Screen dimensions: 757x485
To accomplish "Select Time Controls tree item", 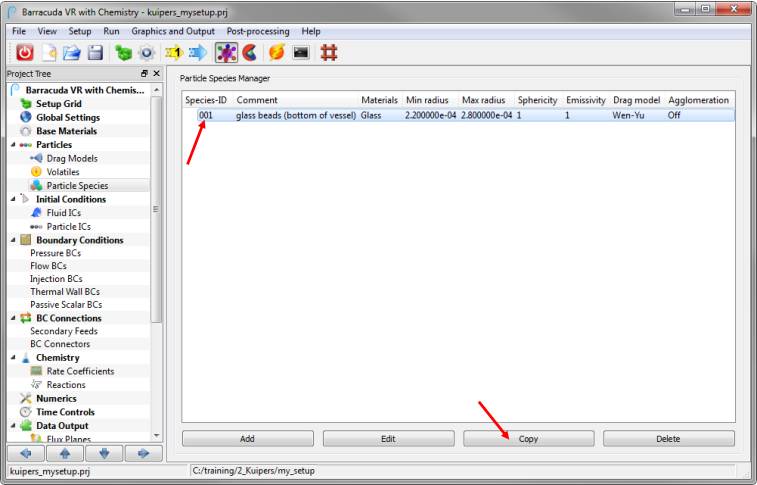I will tap(65, 412).
